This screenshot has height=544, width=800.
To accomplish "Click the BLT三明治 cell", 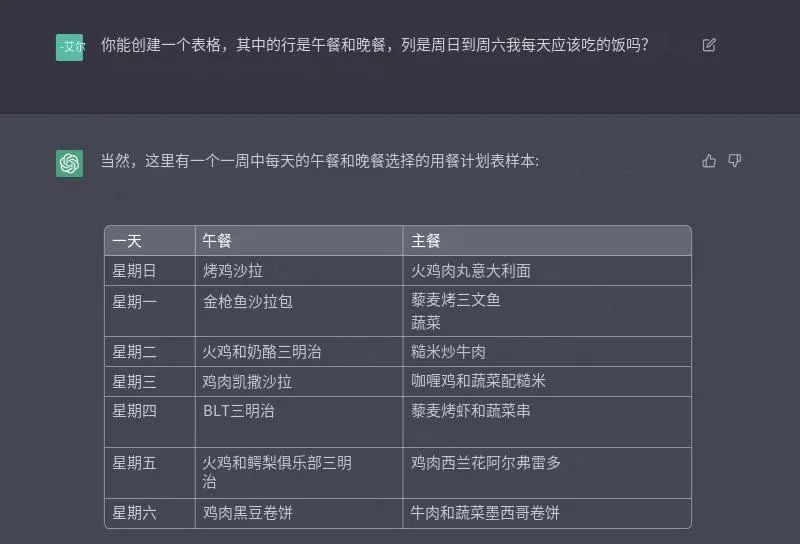I will point(299,422).
